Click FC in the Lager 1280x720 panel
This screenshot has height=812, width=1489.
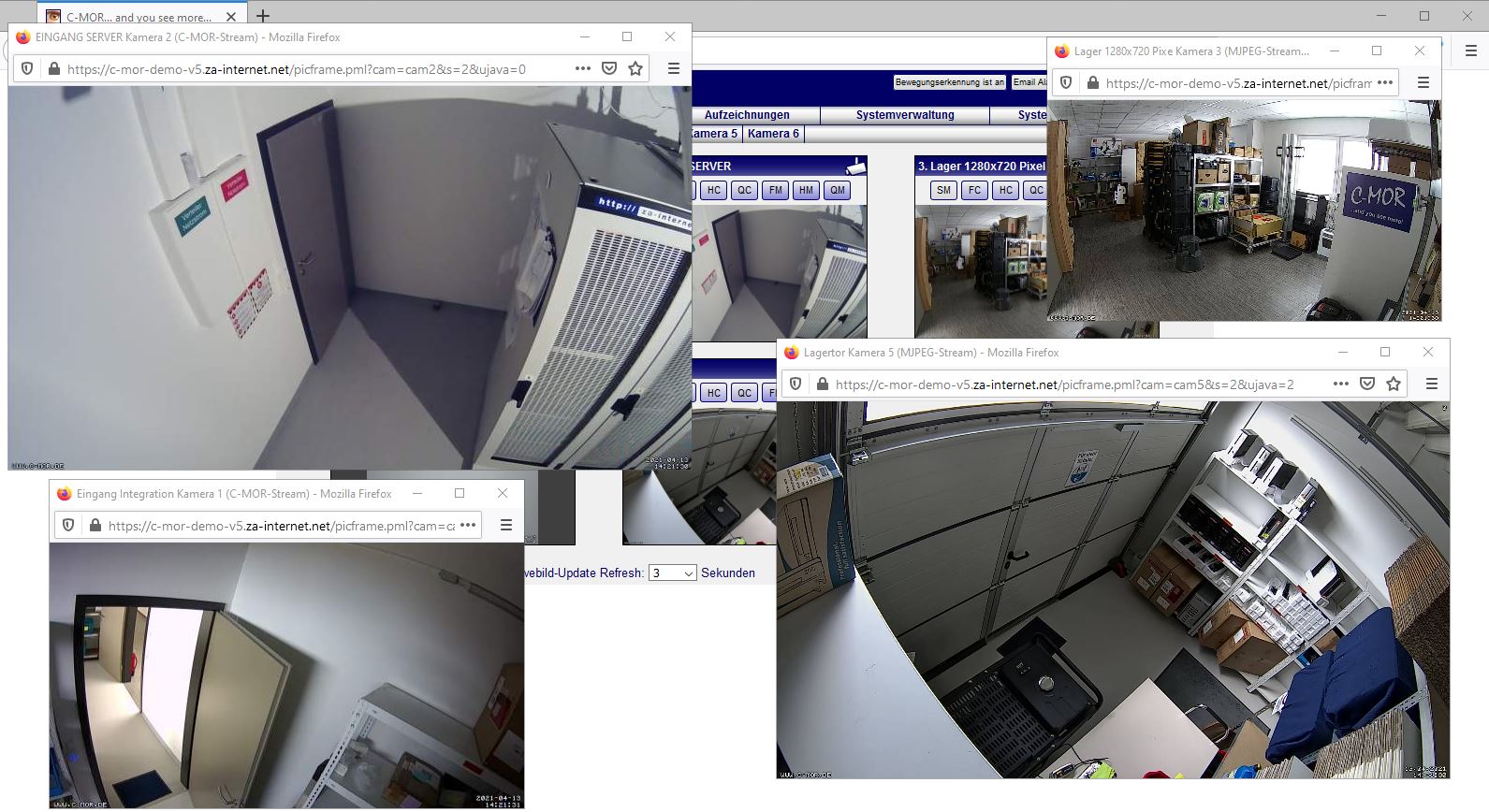[x=974, y=190]
